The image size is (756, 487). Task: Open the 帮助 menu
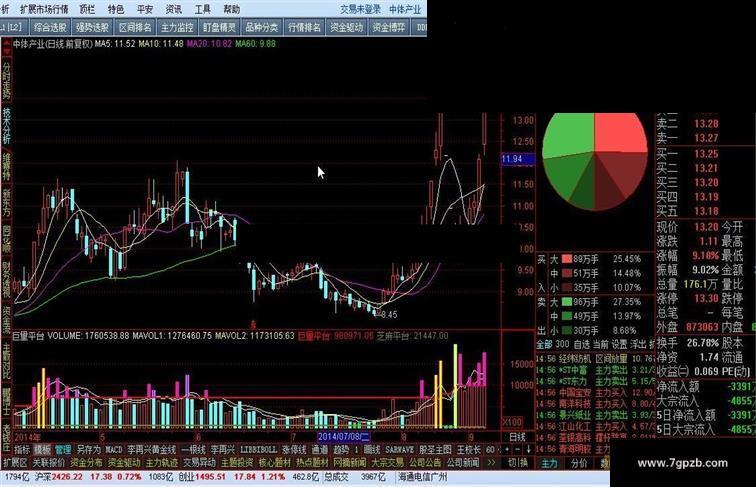pos(231,9)
